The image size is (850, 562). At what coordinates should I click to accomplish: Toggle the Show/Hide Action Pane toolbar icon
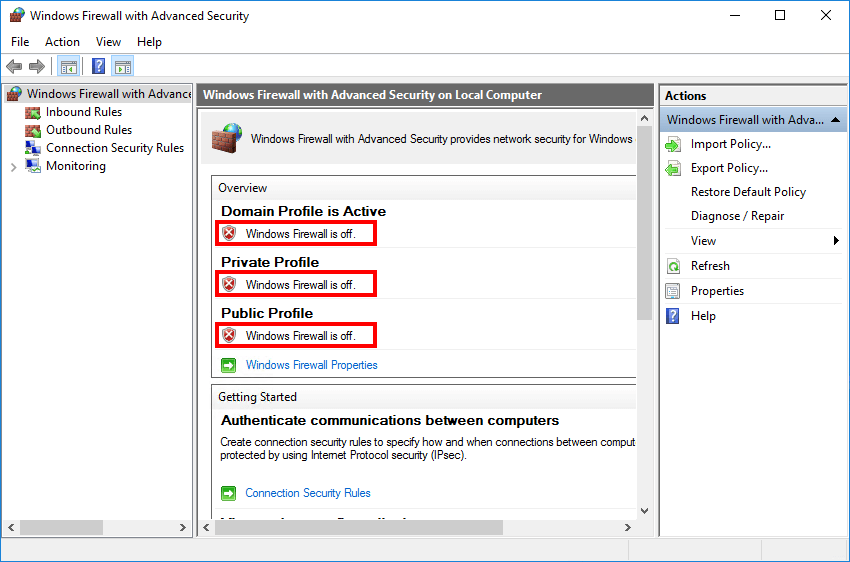click(x=123, y=67)
